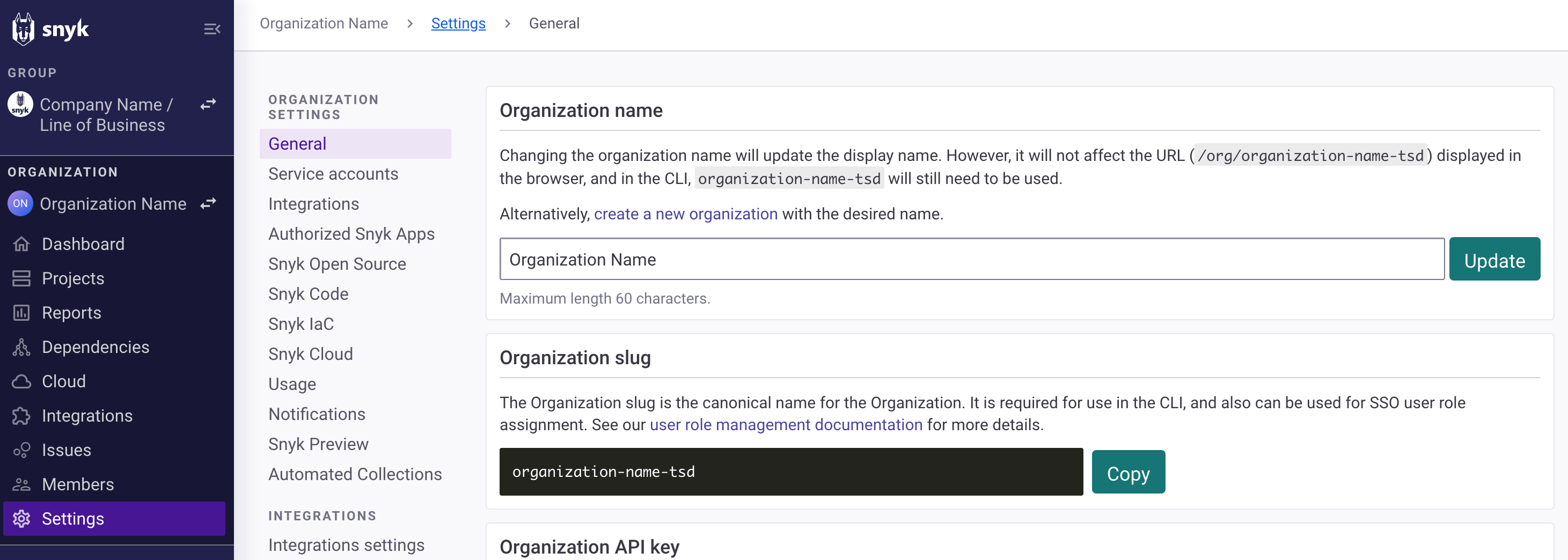Image resolution: width=1568 pixels, height=560 pixels.
Task: Click the Reports chart icon
Action: coord(21,313)
